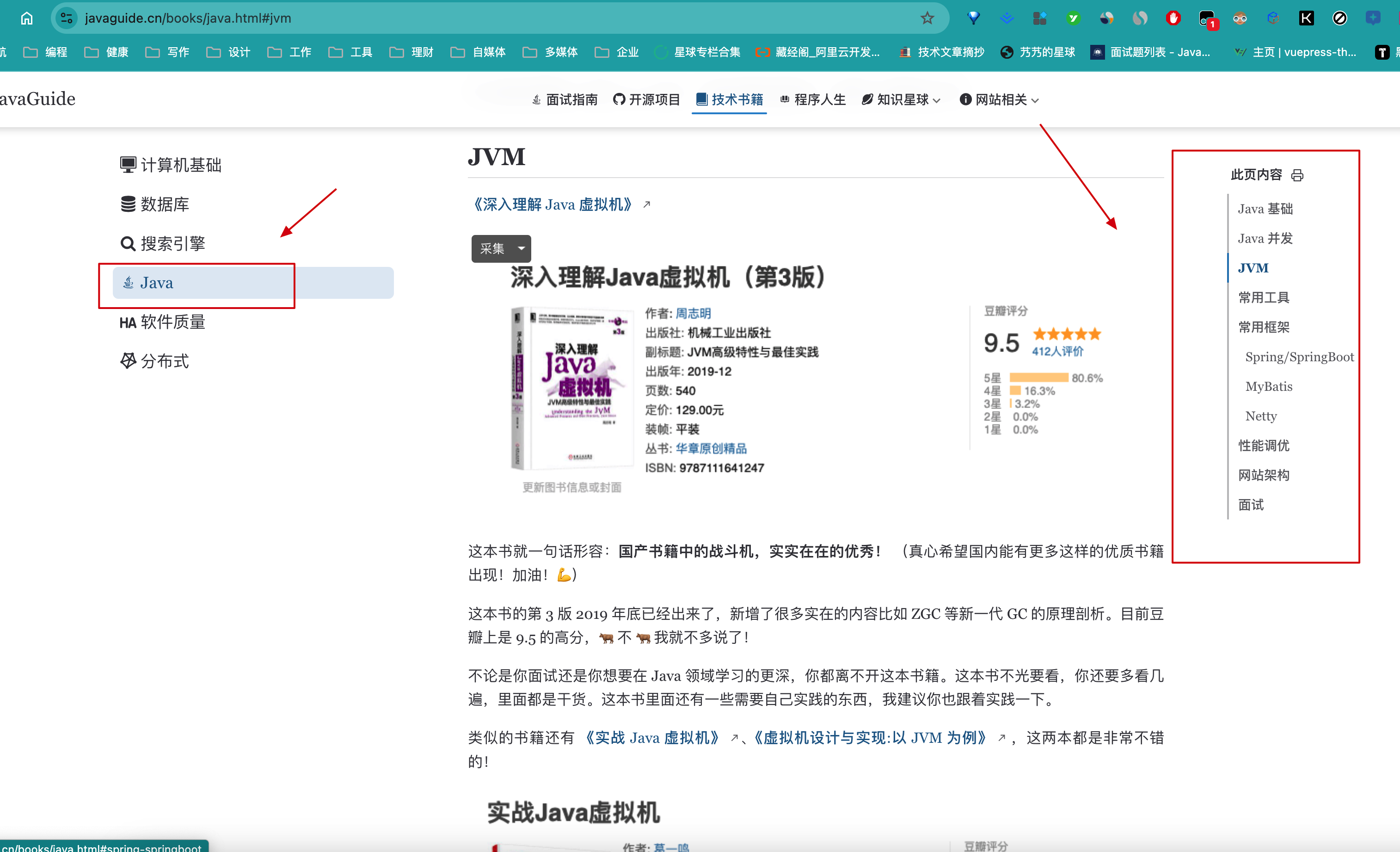Open 分布式 in left sidebar

pos(154,361)
